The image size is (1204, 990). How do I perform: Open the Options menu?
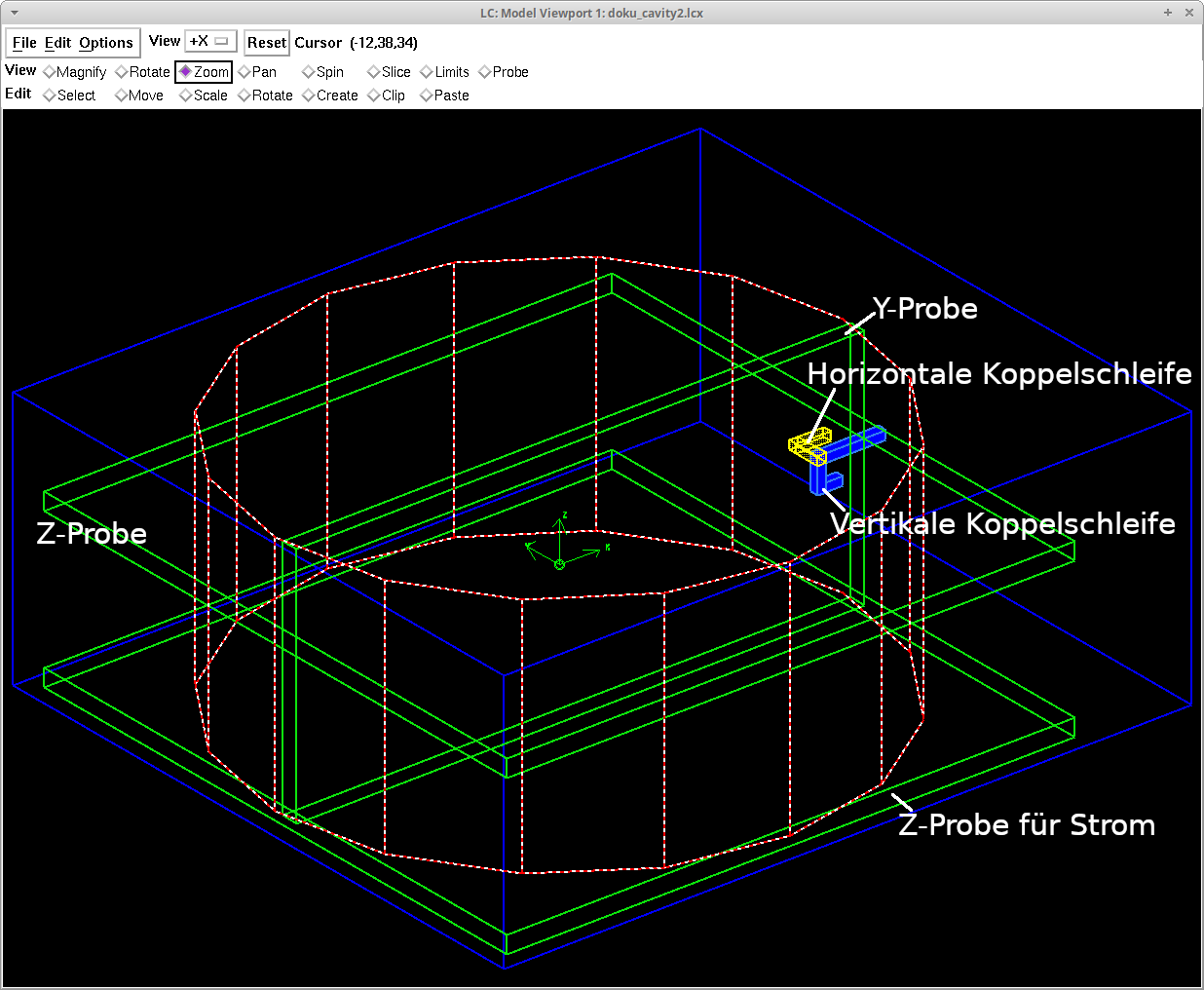pos(106,42)
